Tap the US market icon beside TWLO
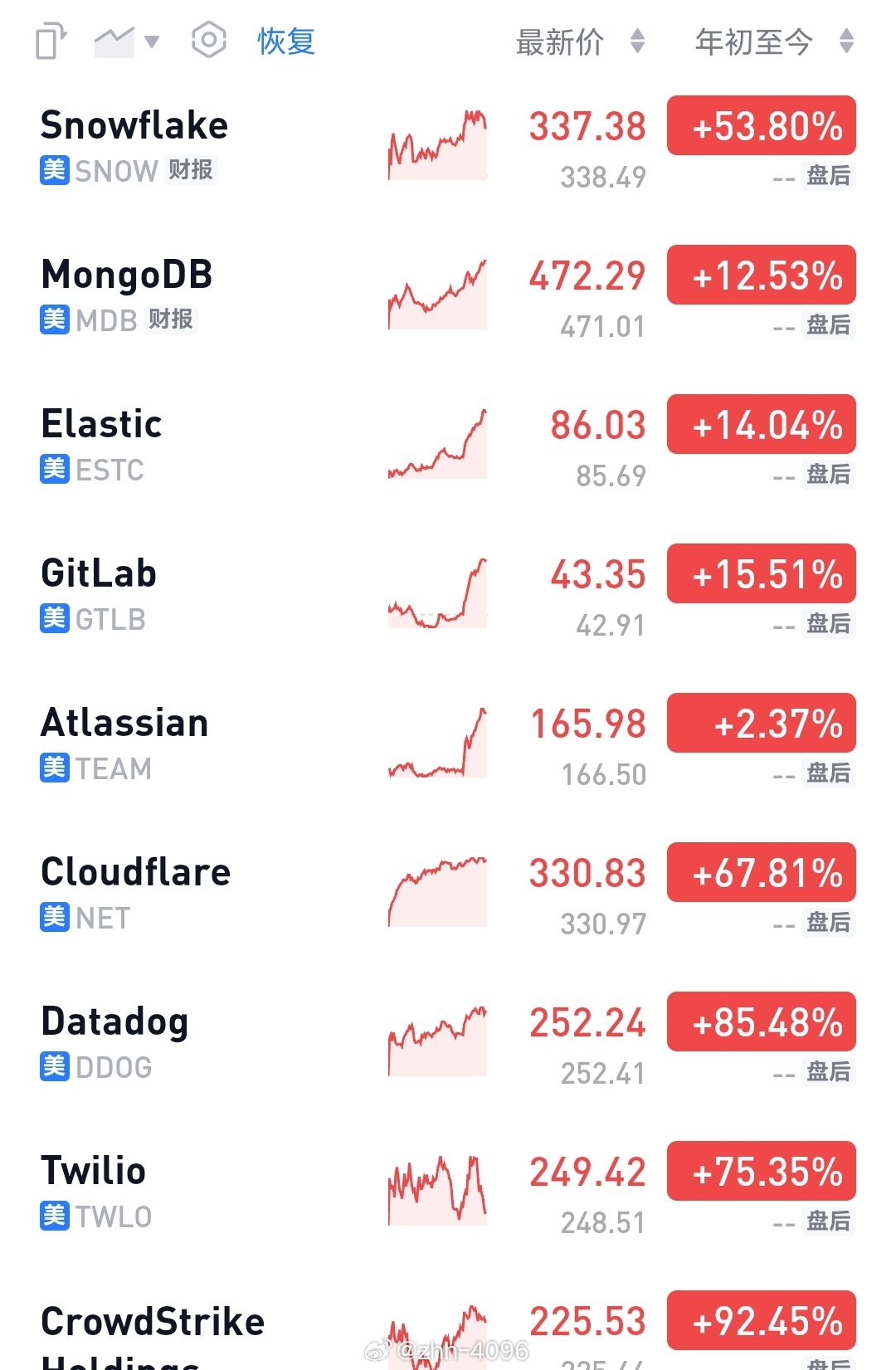 click(x=55, y=1216)
